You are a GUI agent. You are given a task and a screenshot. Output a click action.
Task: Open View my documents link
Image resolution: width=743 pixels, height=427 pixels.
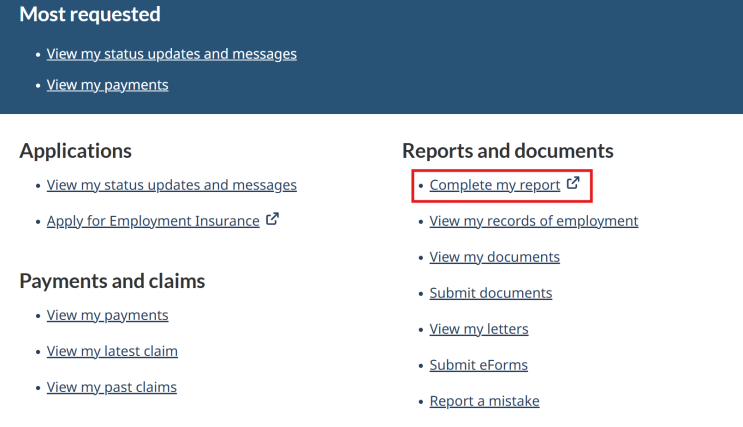click(495, 257)
